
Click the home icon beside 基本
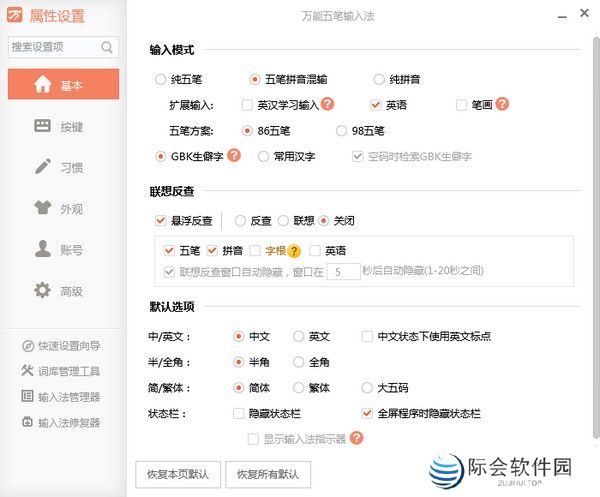(x=43, y=84)
